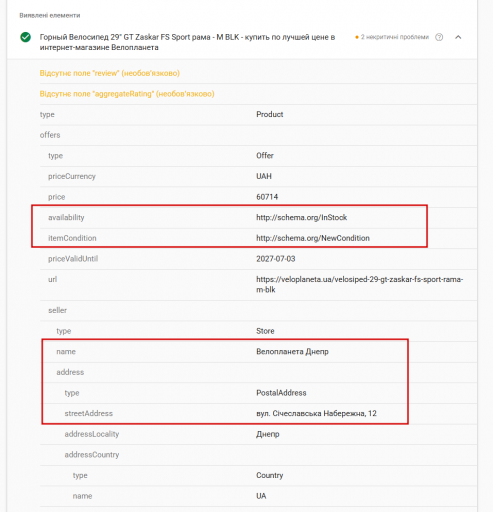Click the non-critical issues orange indicator
Image resolution: width=493 pixels, height=512 pixels.
click(x=392, y=37)
